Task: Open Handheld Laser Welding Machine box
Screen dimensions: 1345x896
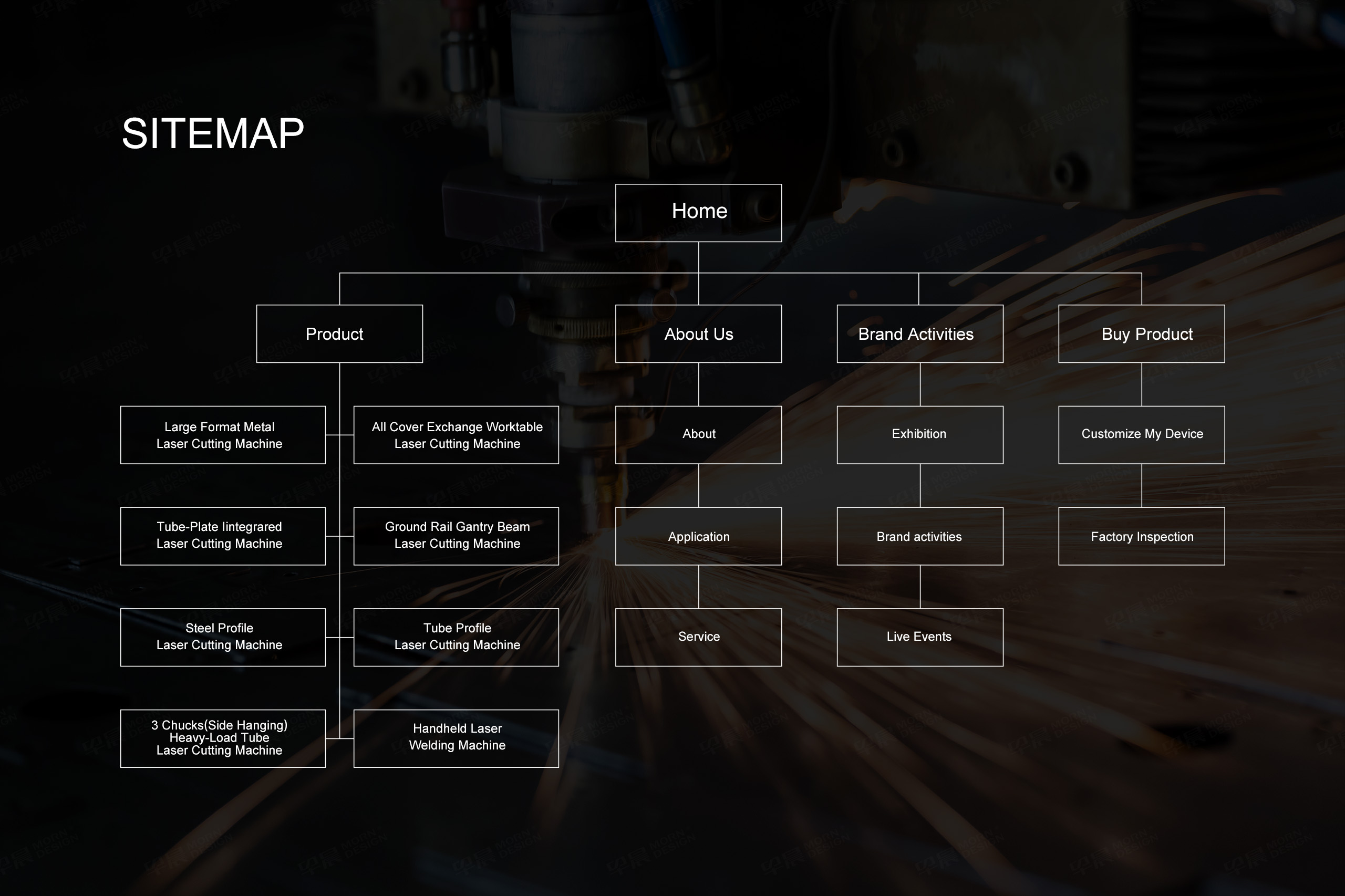Action: pos(456,738)
